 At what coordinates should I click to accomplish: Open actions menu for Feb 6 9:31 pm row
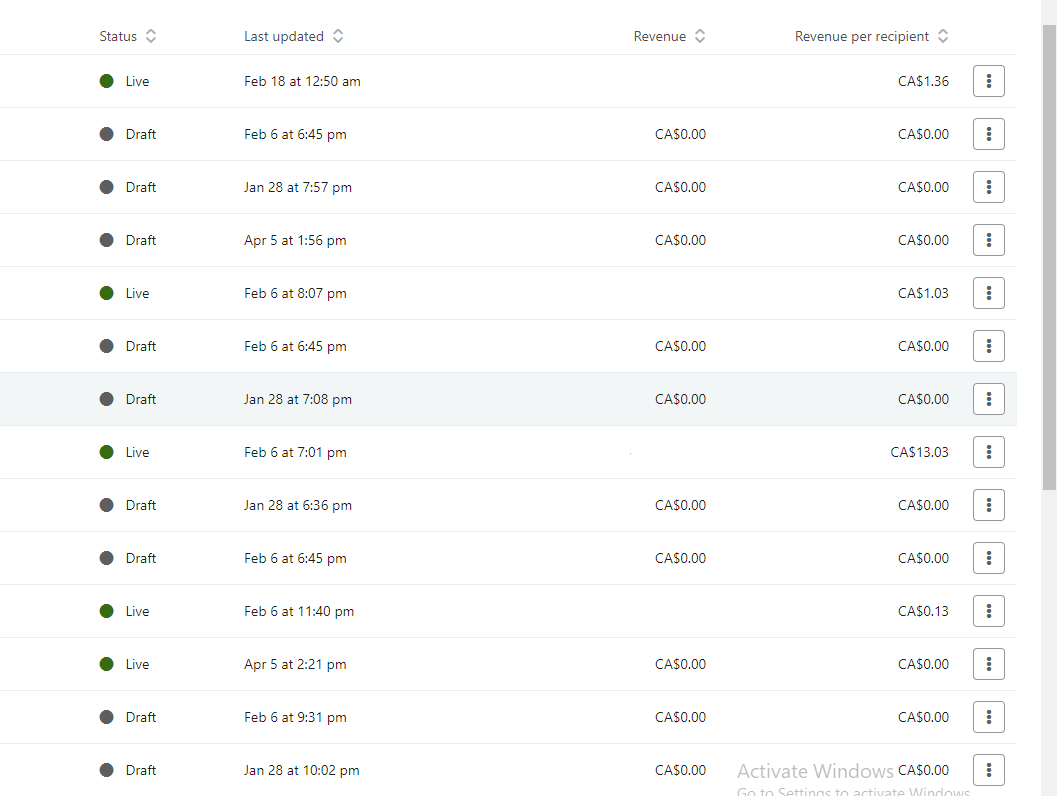click(988, 717)
